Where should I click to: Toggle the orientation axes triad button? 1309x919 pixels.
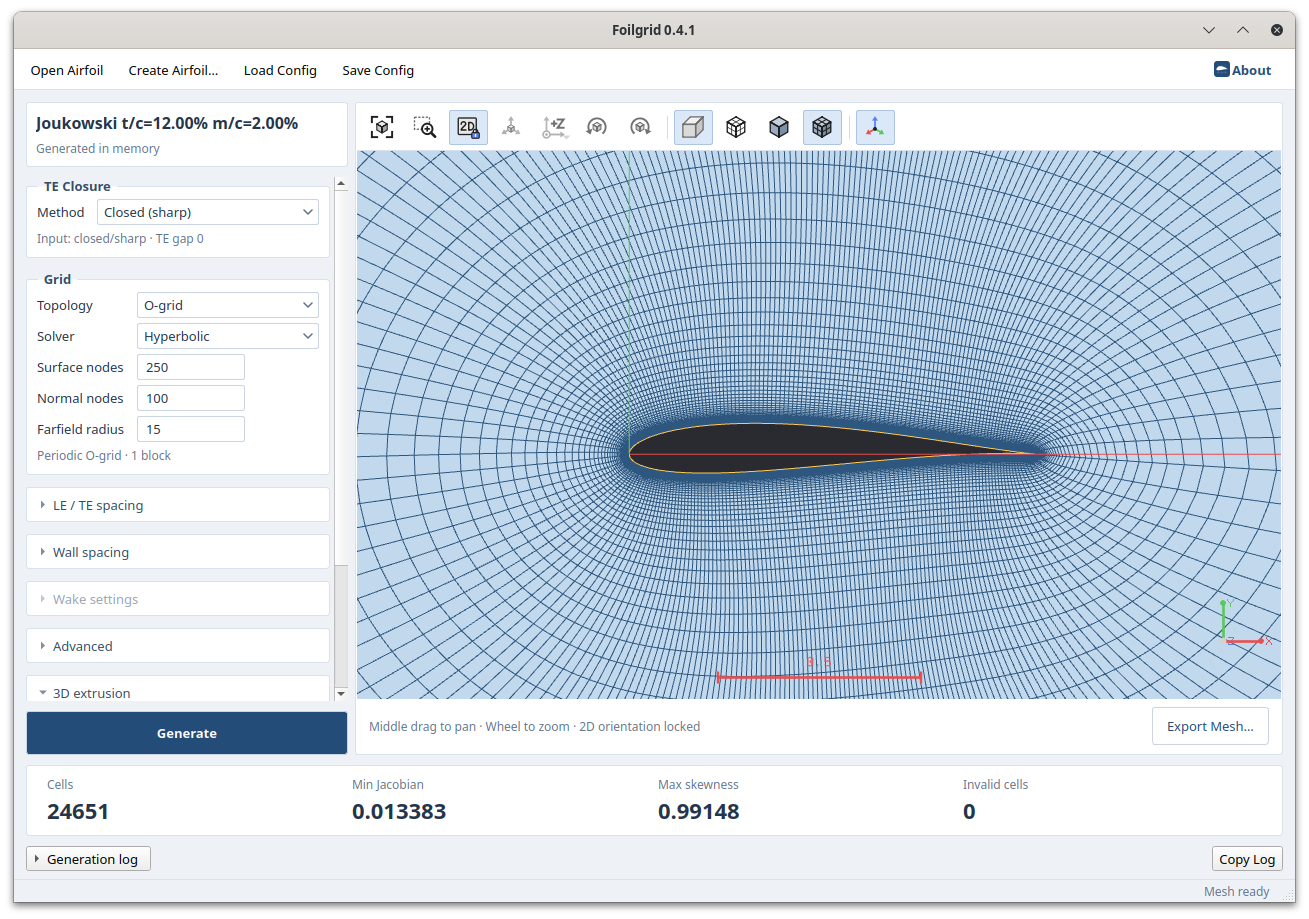(x=875, y=127)
